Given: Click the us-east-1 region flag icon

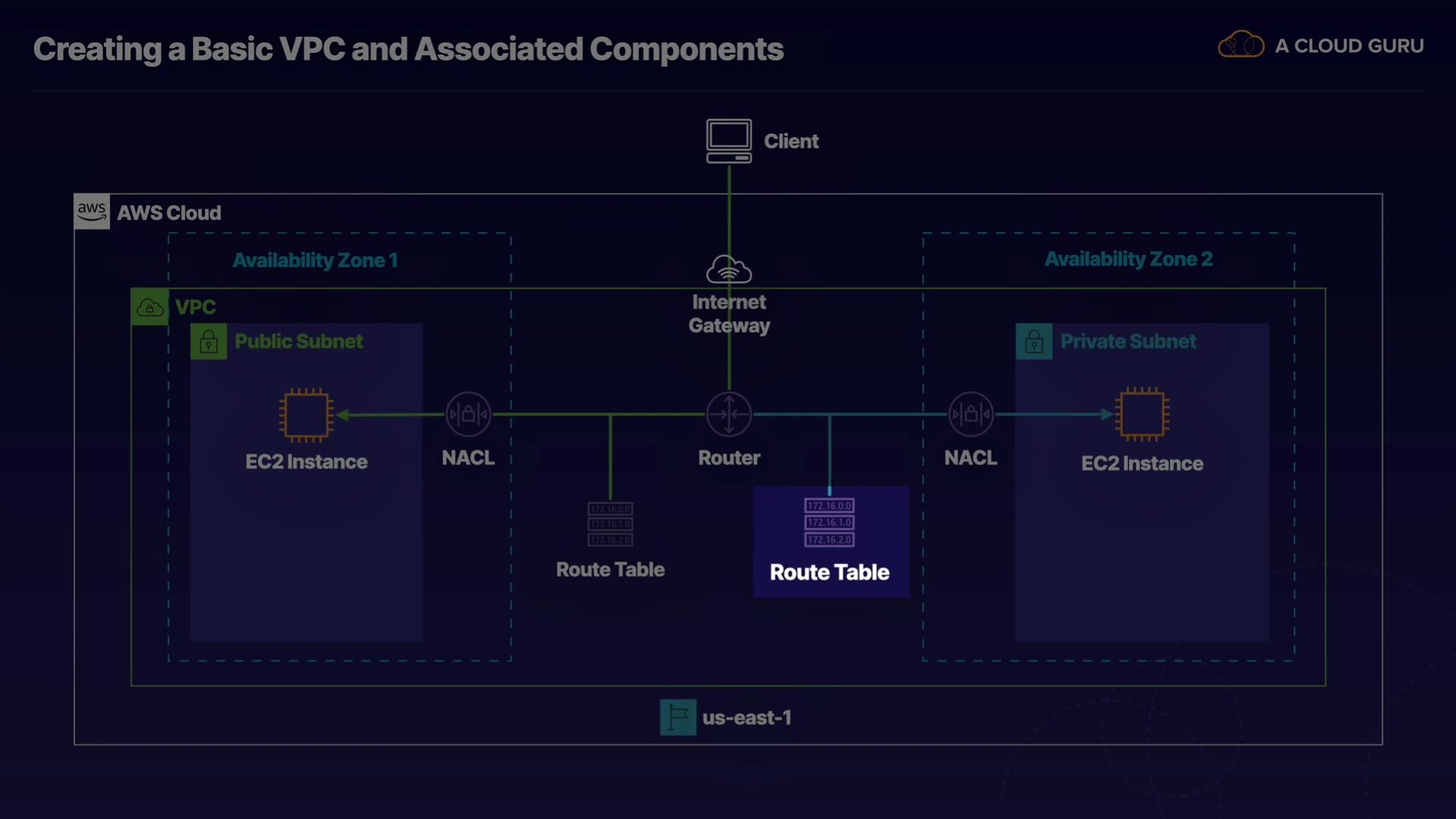Looking at the screenshot, I should (x=678, y=717).
